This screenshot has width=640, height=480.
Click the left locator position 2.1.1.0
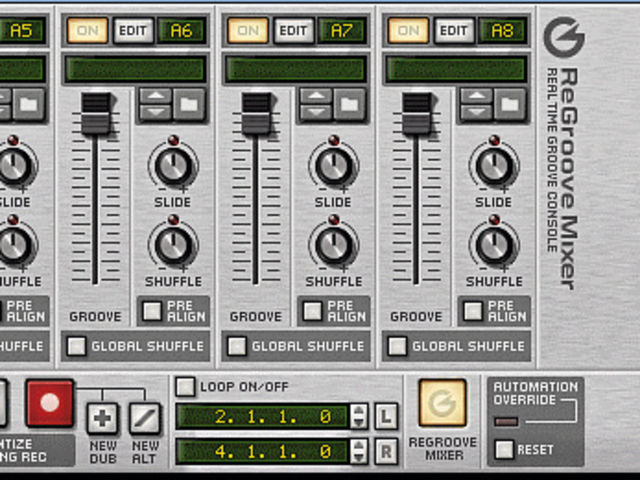point(263,417)
